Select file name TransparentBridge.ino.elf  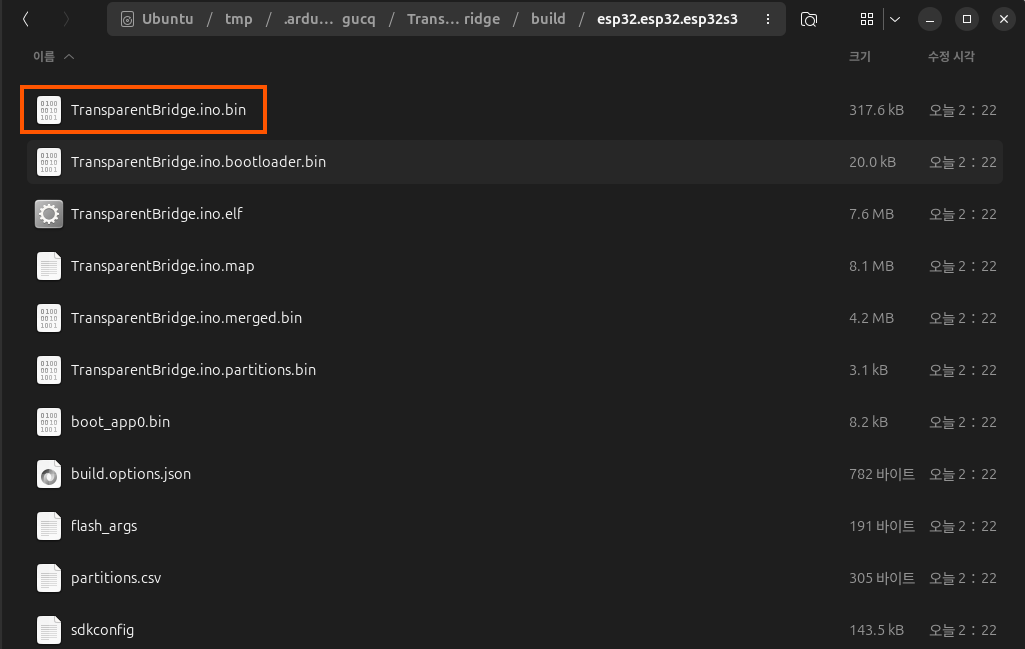(x=157, y=214)
